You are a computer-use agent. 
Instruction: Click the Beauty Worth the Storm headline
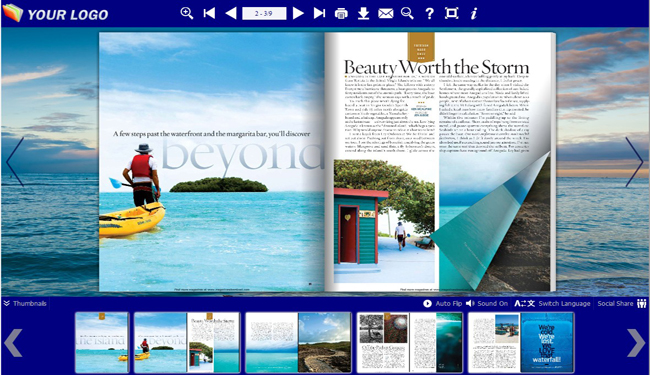(x=436, y=67)
